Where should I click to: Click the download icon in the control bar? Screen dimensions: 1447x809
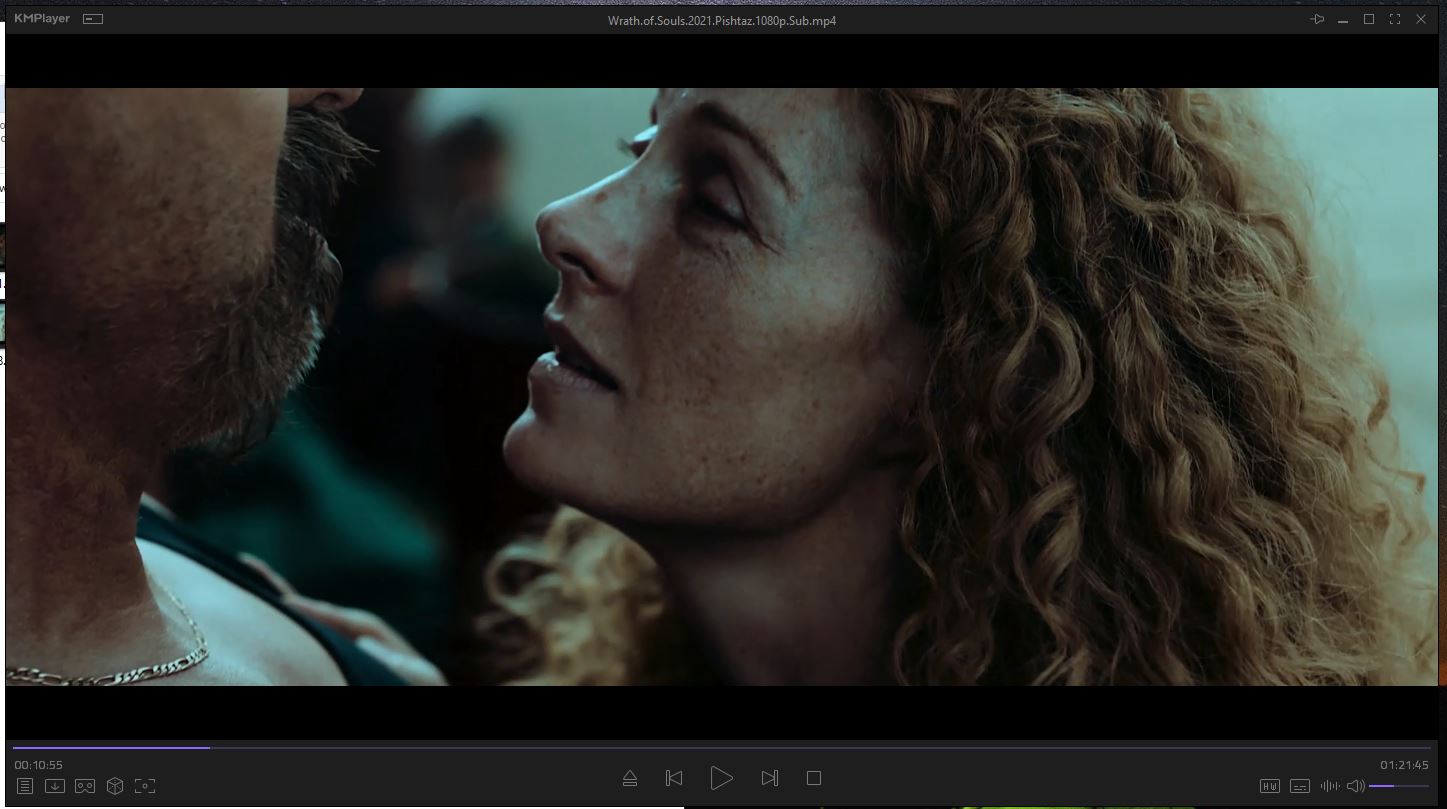[55, 786]
